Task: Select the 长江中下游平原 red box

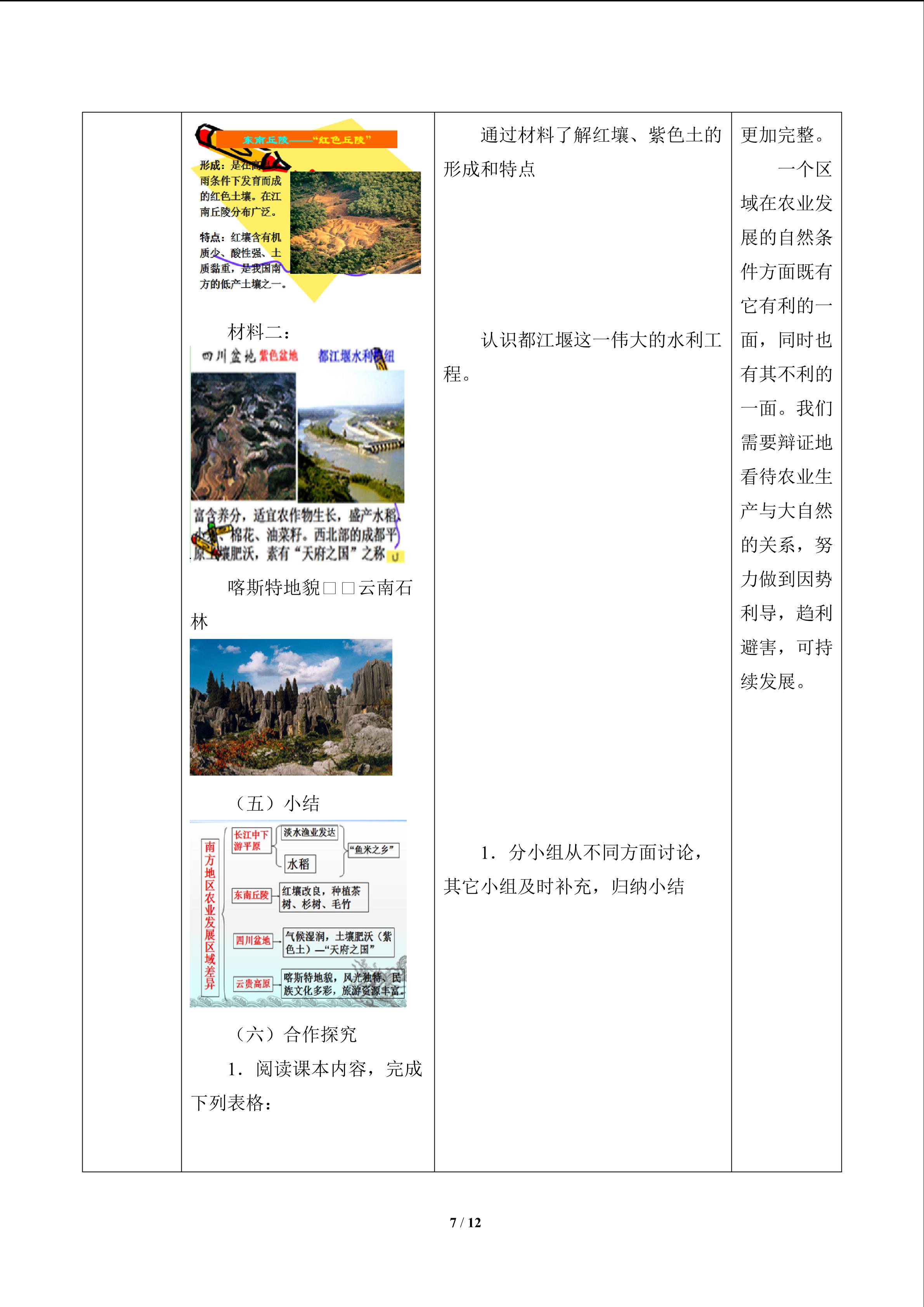Action: tap(251, 840)
